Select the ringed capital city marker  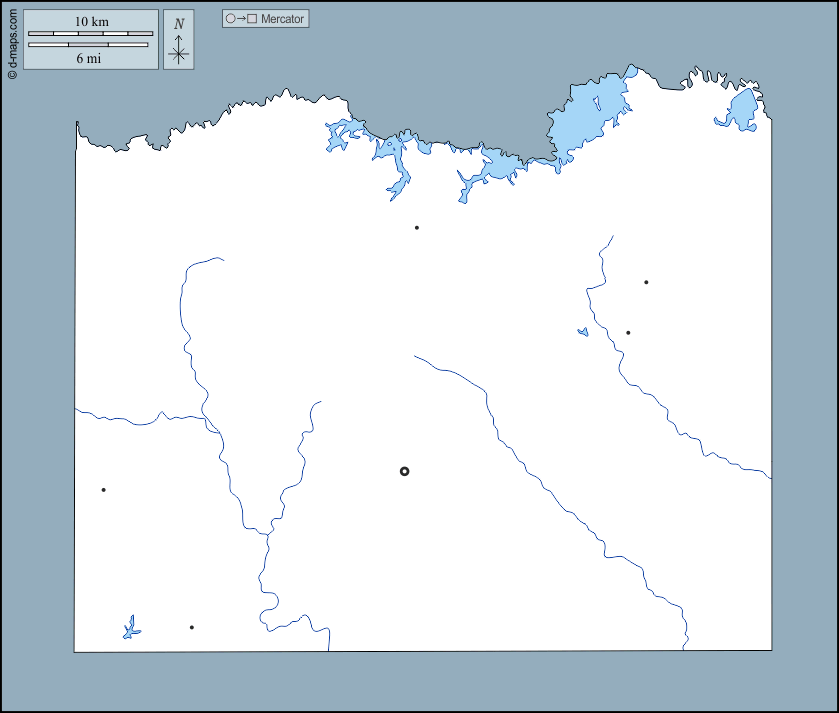404,471
